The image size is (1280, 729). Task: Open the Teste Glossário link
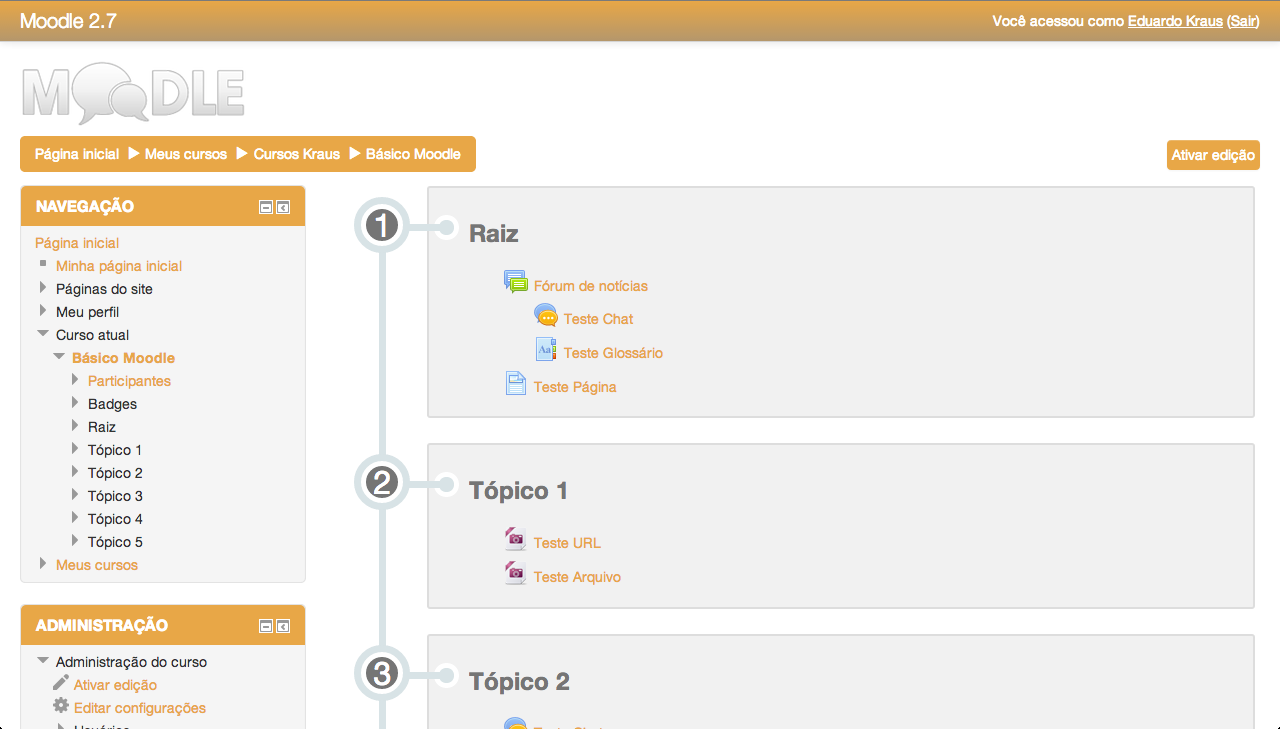(x=613, y=353)
